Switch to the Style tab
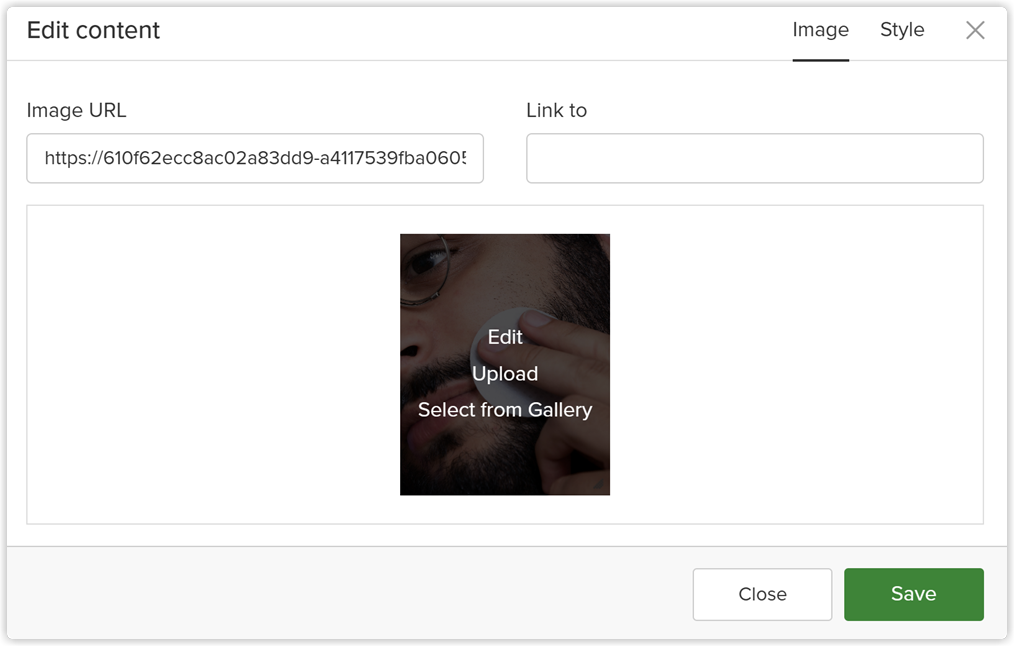Image resolution: width=1016 pixels, height=647 pixels. point(901,30)
